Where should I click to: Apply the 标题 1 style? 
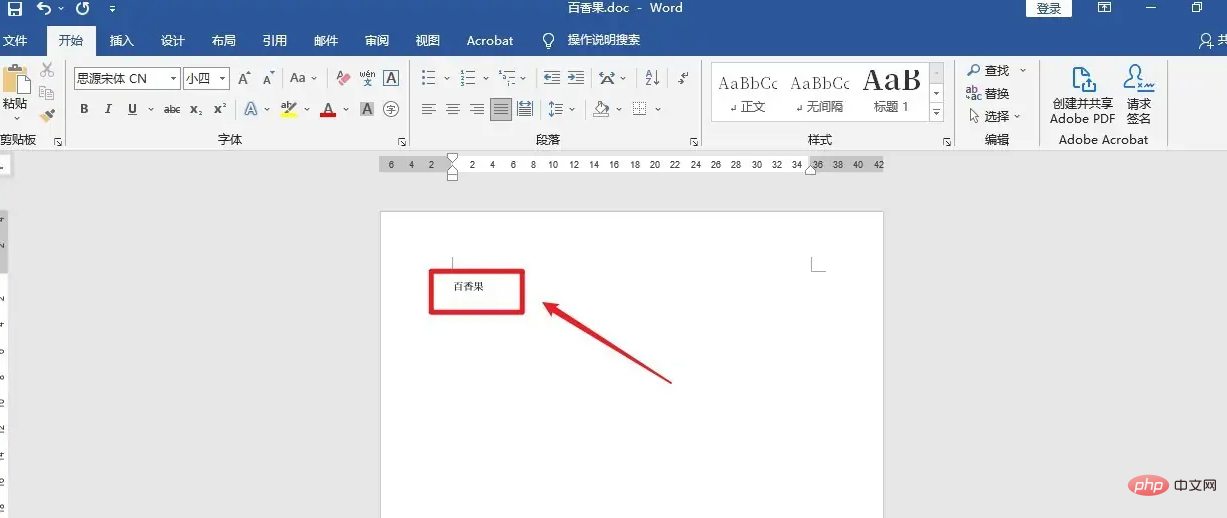(892, 92)
